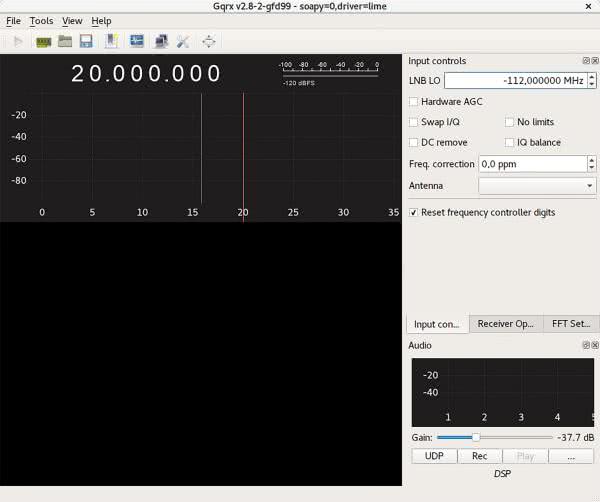Toggle the Swap I/Q checkbox
The height and width of the screenshot is (502, 600).
[x=414, y=122]
